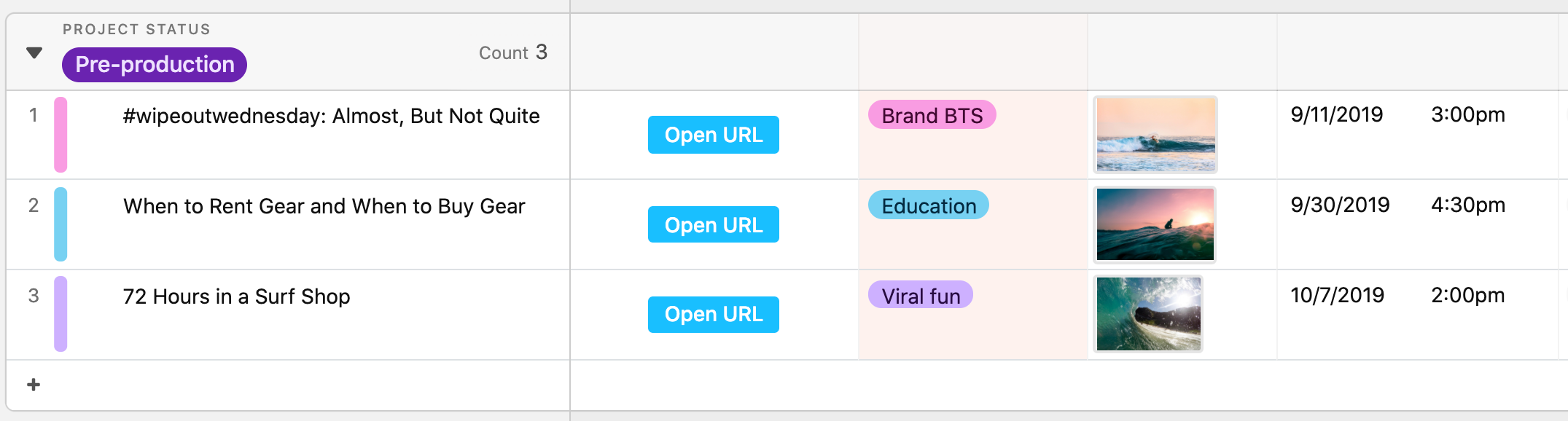
Task: Open URL for #wipeoutwednesday record
Action: (x=713, y=135)
